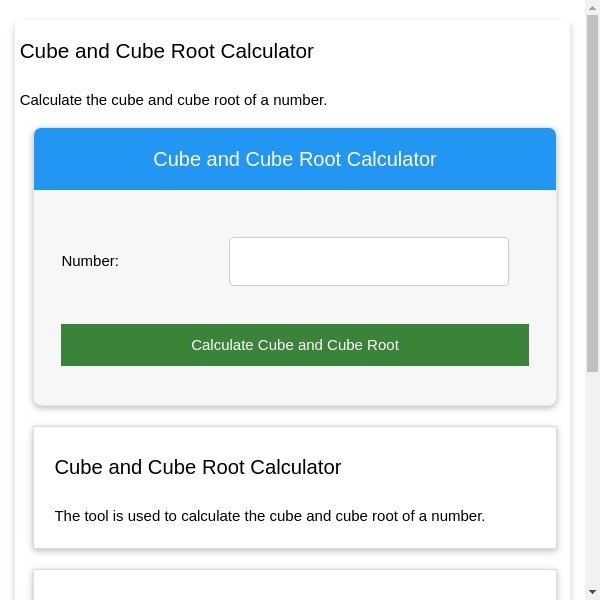Click the partially visible card at the bottom
Screen dimensions: 600x600
[x=295, y=586]
